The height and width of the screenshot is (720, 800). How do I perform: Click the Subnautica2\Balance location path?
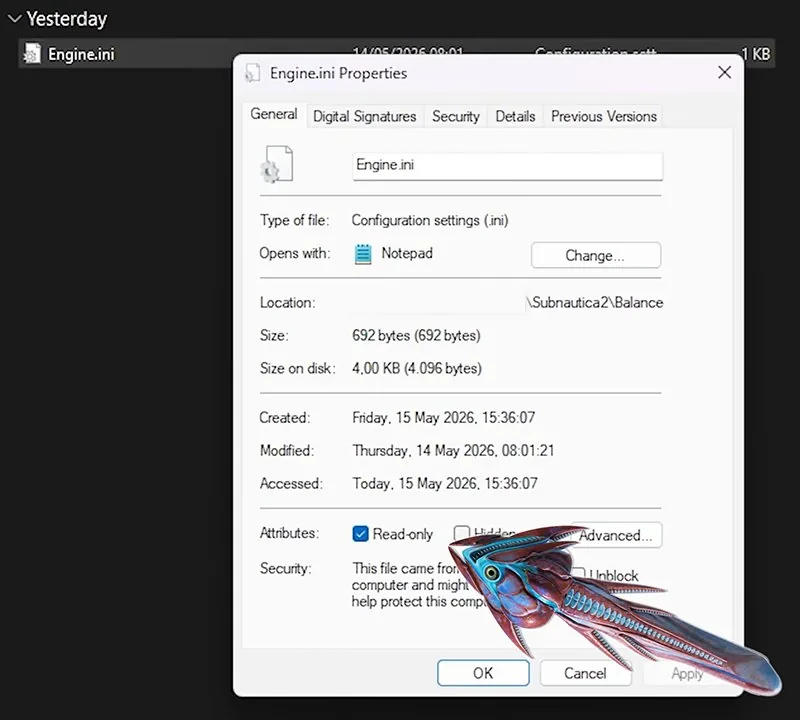pyautogui.click(x=595, y=303)
